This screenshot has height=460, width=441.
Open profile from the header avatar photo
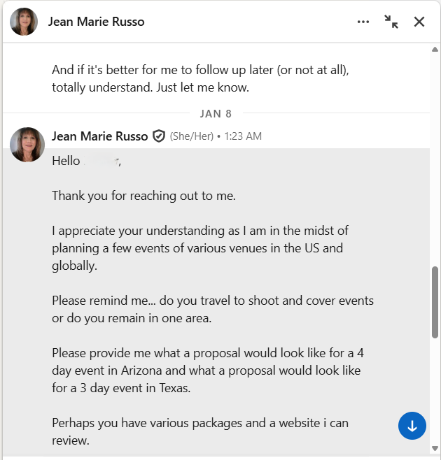click(24, 22)
